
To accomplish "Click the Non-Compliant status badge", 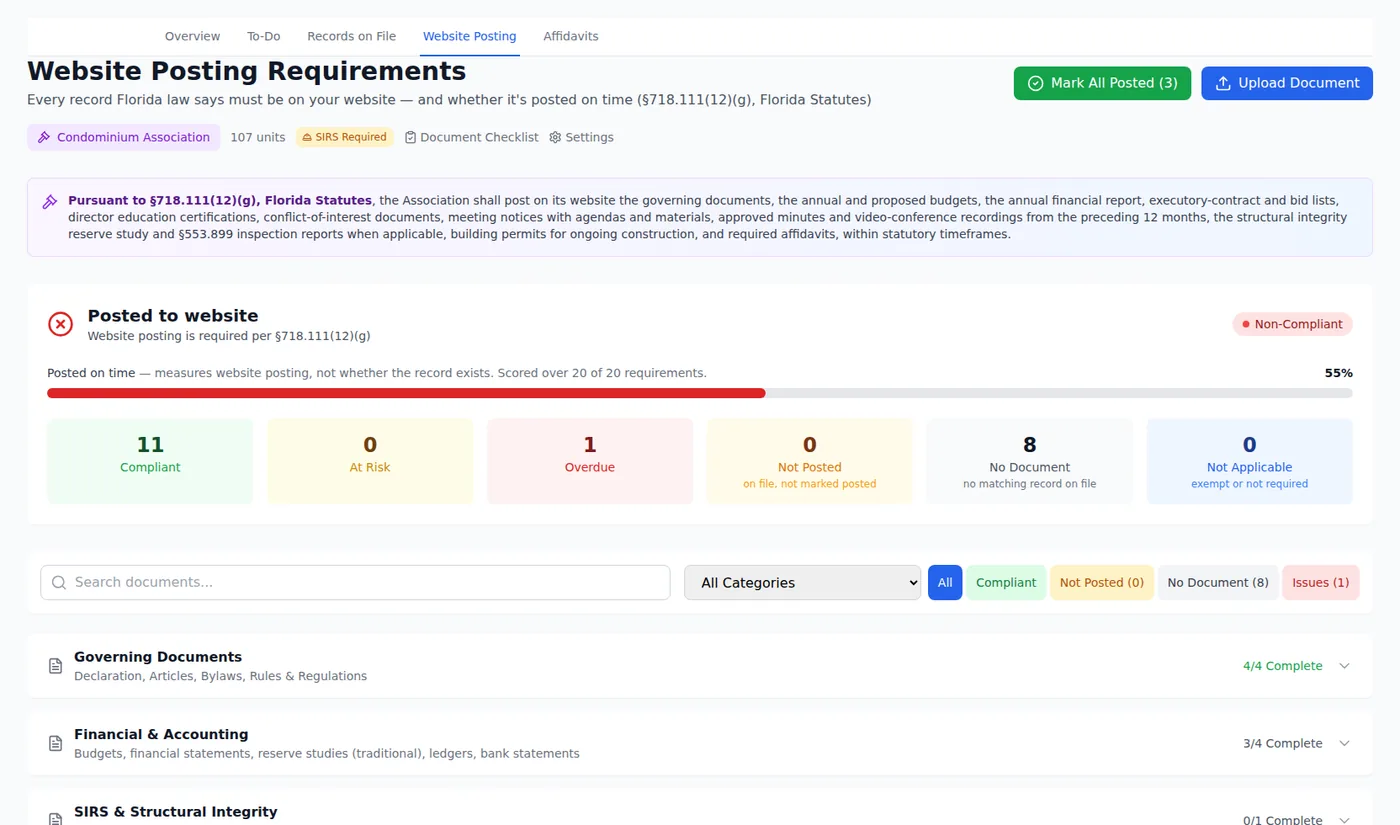I will coord(1292,324).
